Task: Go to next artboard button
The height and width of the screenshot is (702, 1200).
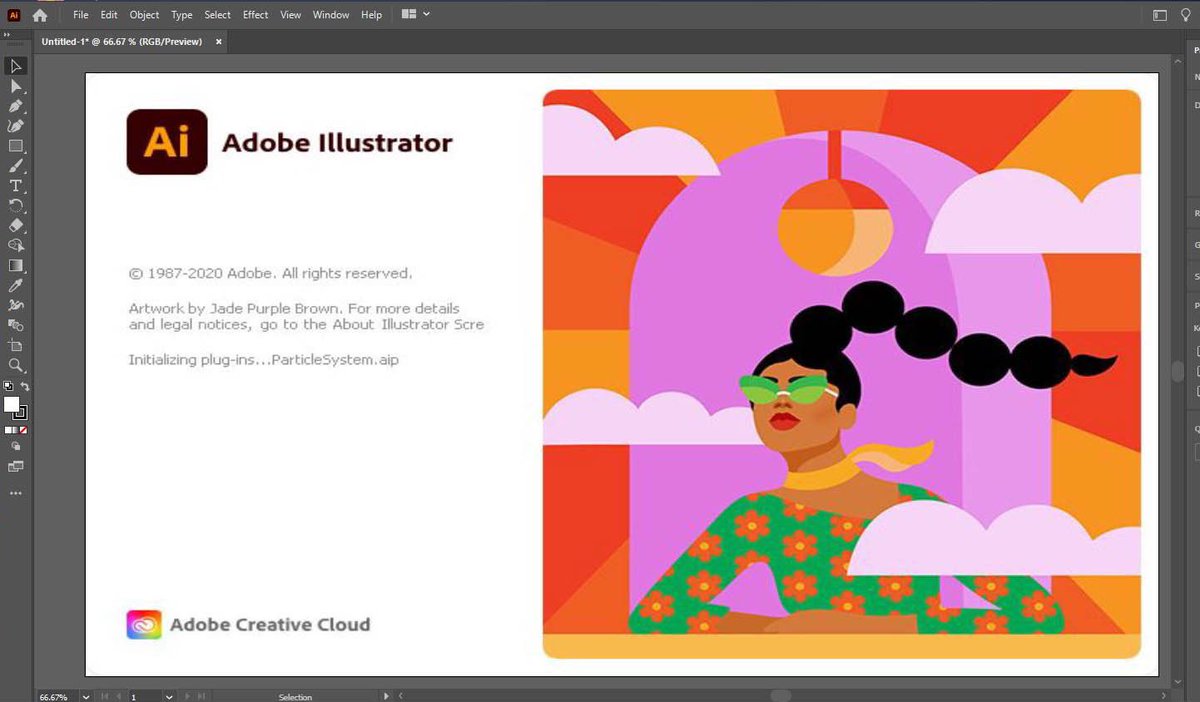Action: (187, 696)
